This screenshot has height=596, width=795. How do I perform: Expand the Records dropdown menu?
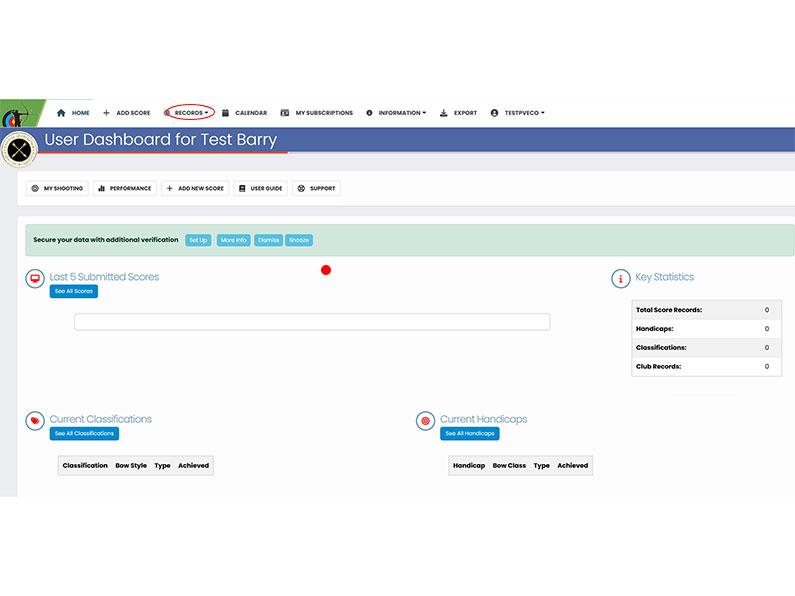click(190, 113)
